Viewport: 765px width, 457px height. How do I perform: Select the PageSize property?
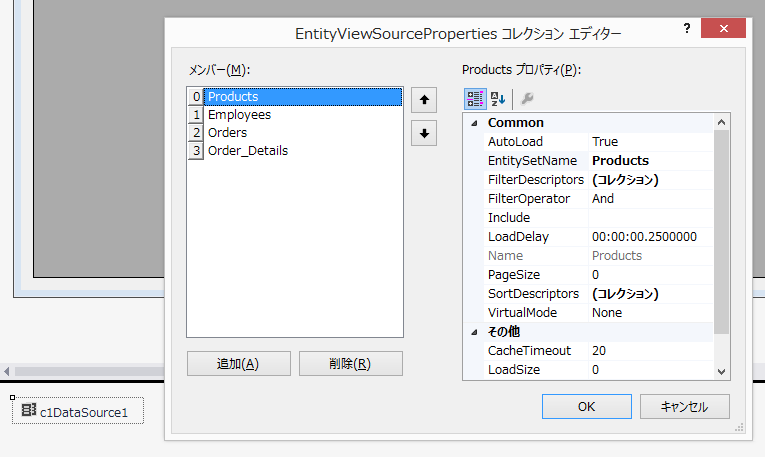click(x=537, y=275)
